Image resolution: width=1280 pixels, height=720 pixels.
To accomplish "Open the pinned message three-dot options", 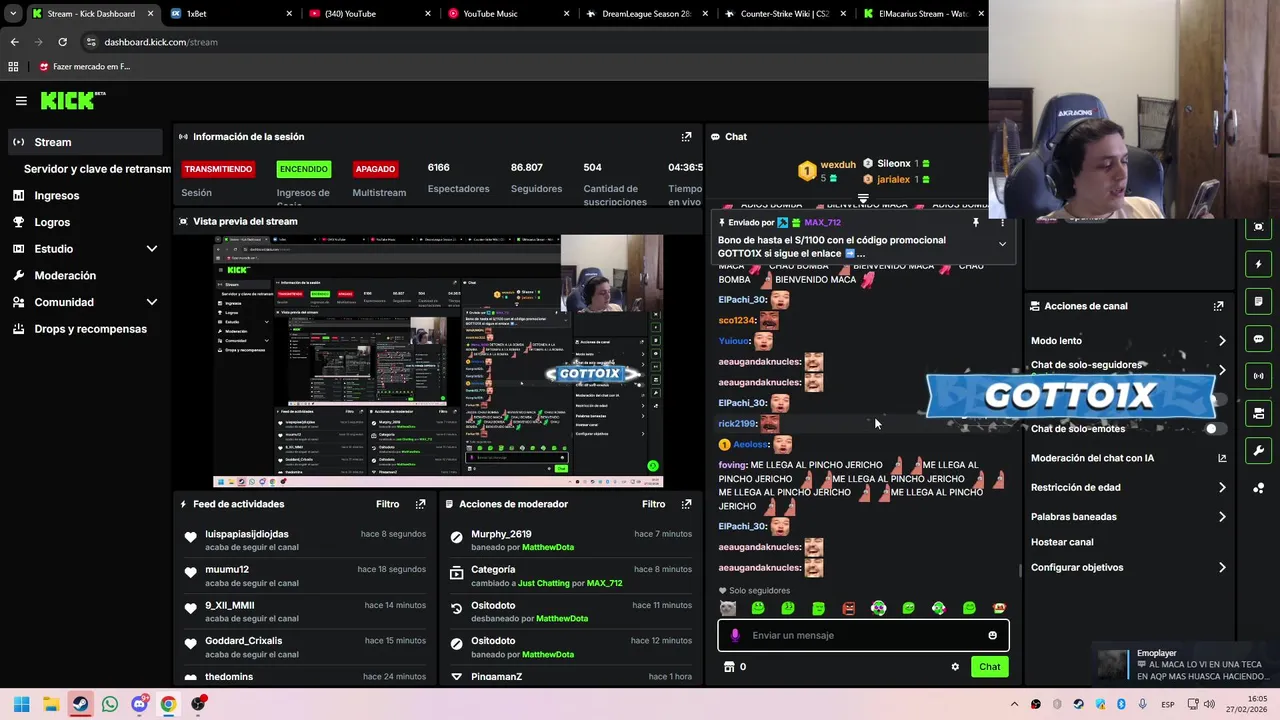I will click(x=1002, y=223).
